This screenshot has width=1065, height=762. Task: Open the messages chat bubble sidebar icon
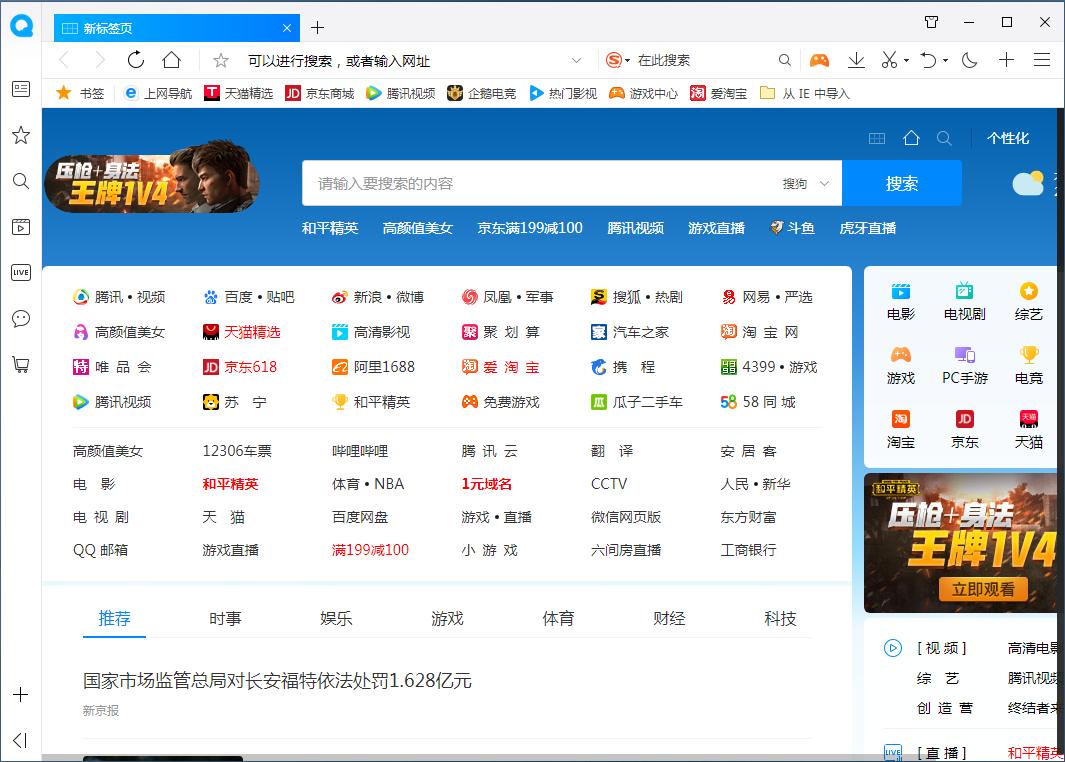click(x=21, y=318)
